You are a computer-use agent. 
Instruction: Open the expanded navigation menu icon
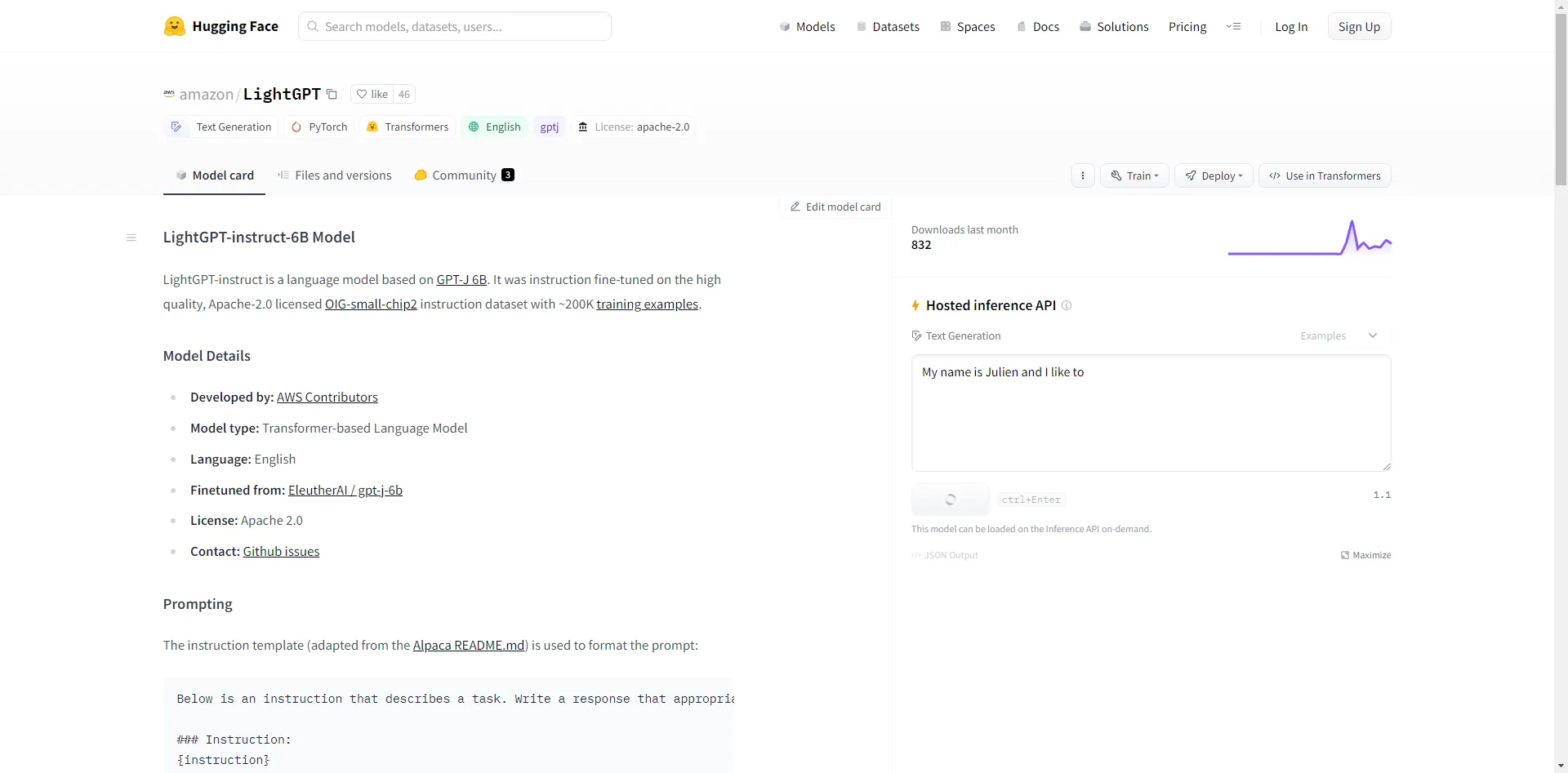coord(1233,26)
